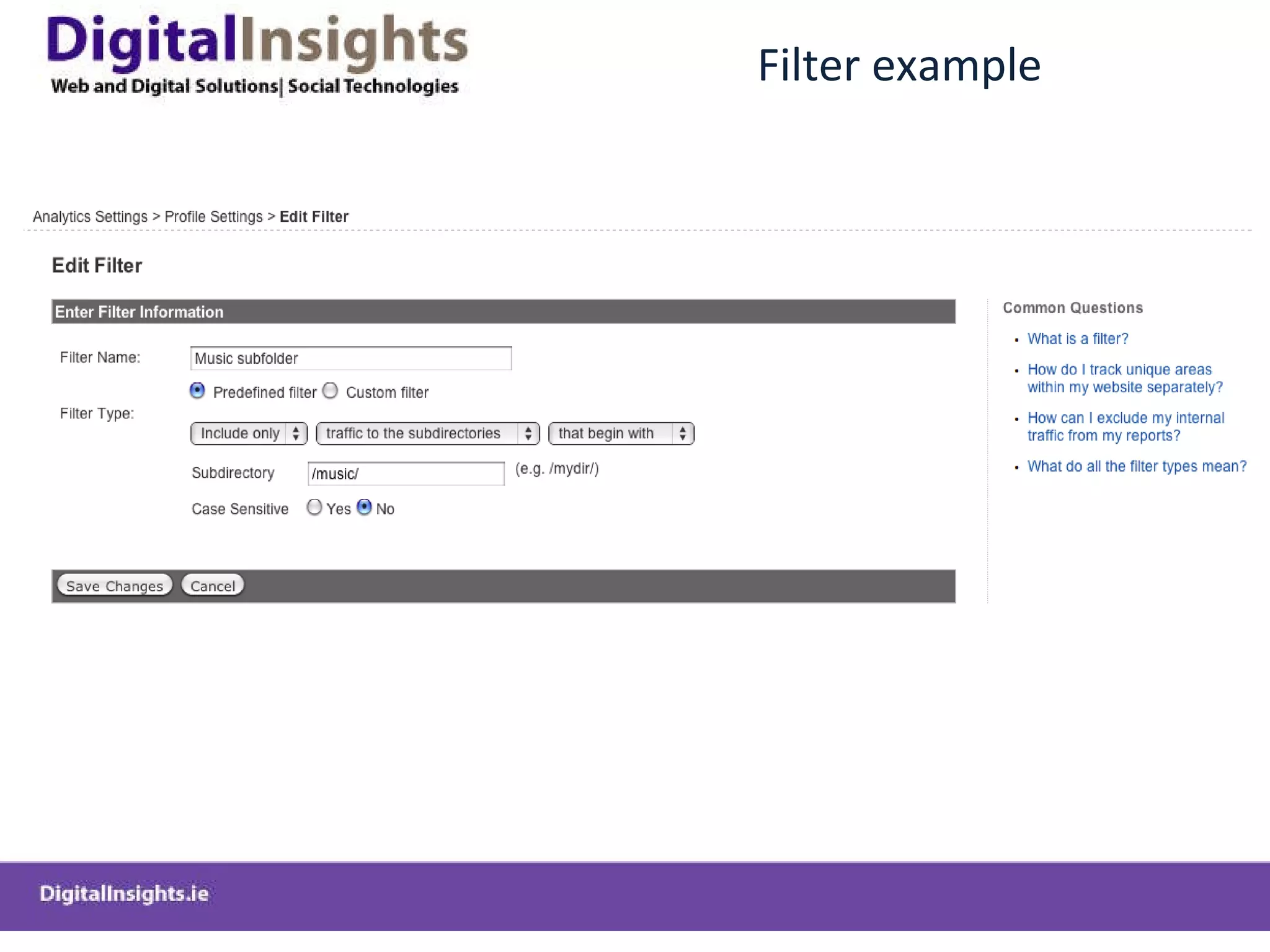Set Case Sensitive to No
Viewport: 1270px width, 952px height.
coord(365,508)
